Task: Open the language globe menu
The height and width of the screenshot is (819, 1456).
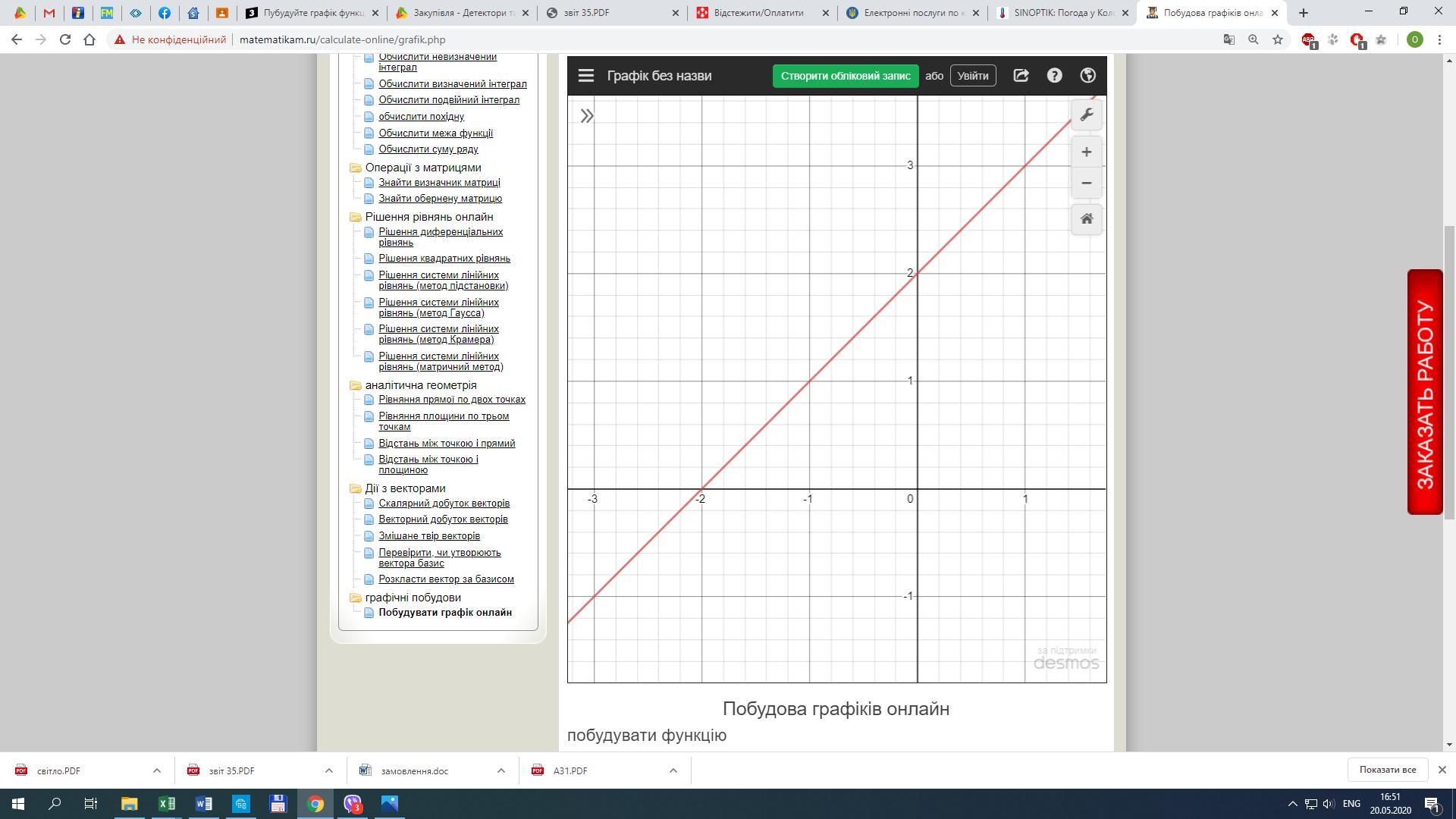Action: pyautogui.click(x=1087, y=76)
